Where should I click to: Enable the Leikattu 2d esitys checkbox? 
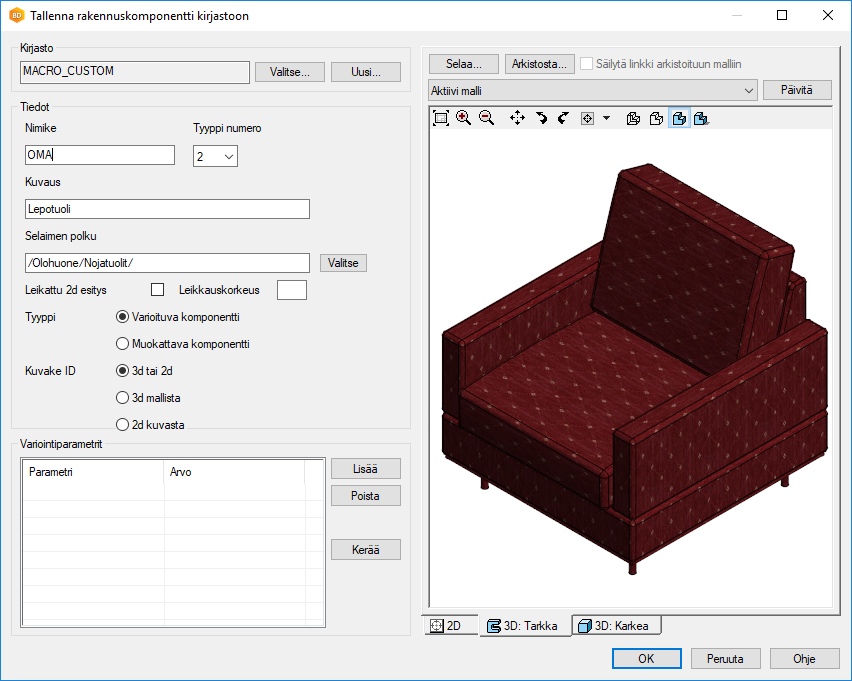[157, 290]
